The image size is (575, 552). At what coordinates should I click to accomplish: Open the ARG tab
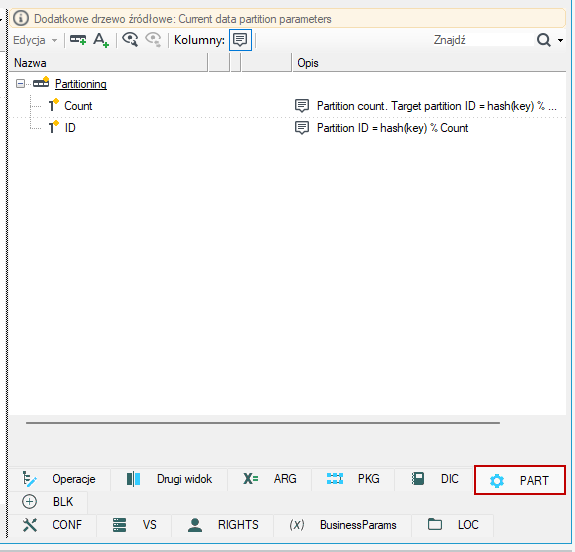point(270,479)
